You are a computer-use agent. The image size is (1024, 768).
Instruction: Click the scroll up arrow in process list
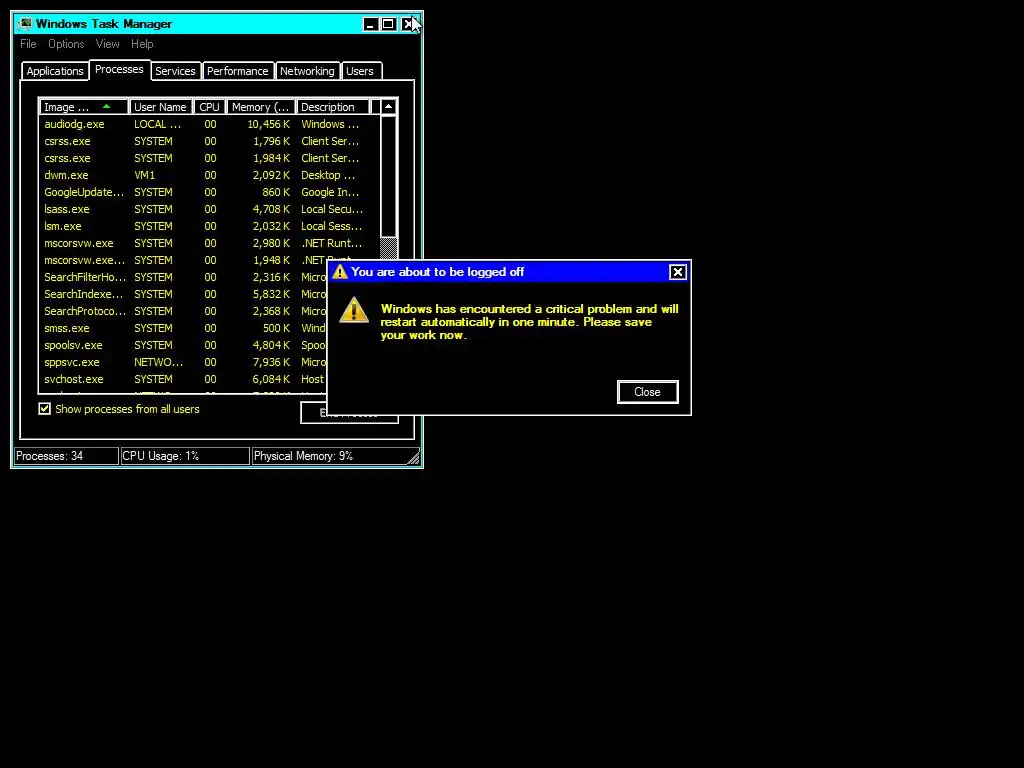point(389,106)
